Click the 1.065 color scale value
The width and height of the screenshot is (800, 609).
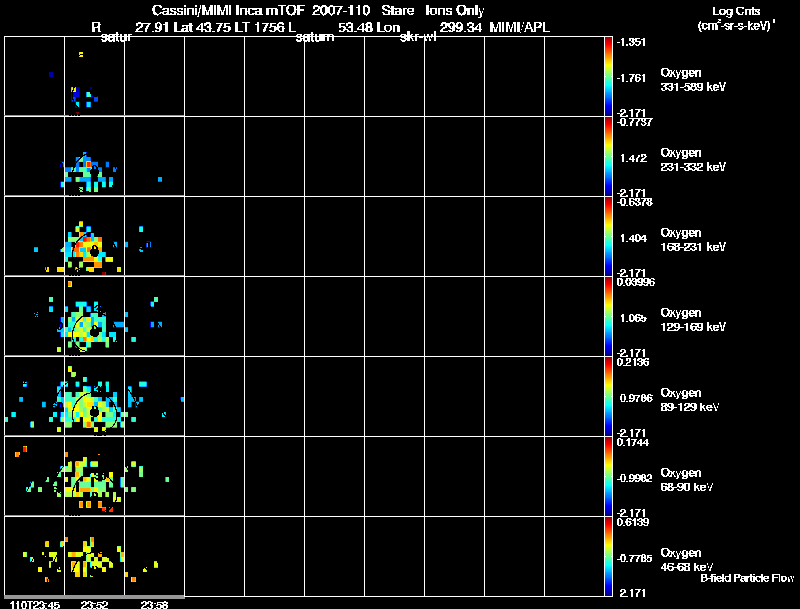(x=633, y=318)
